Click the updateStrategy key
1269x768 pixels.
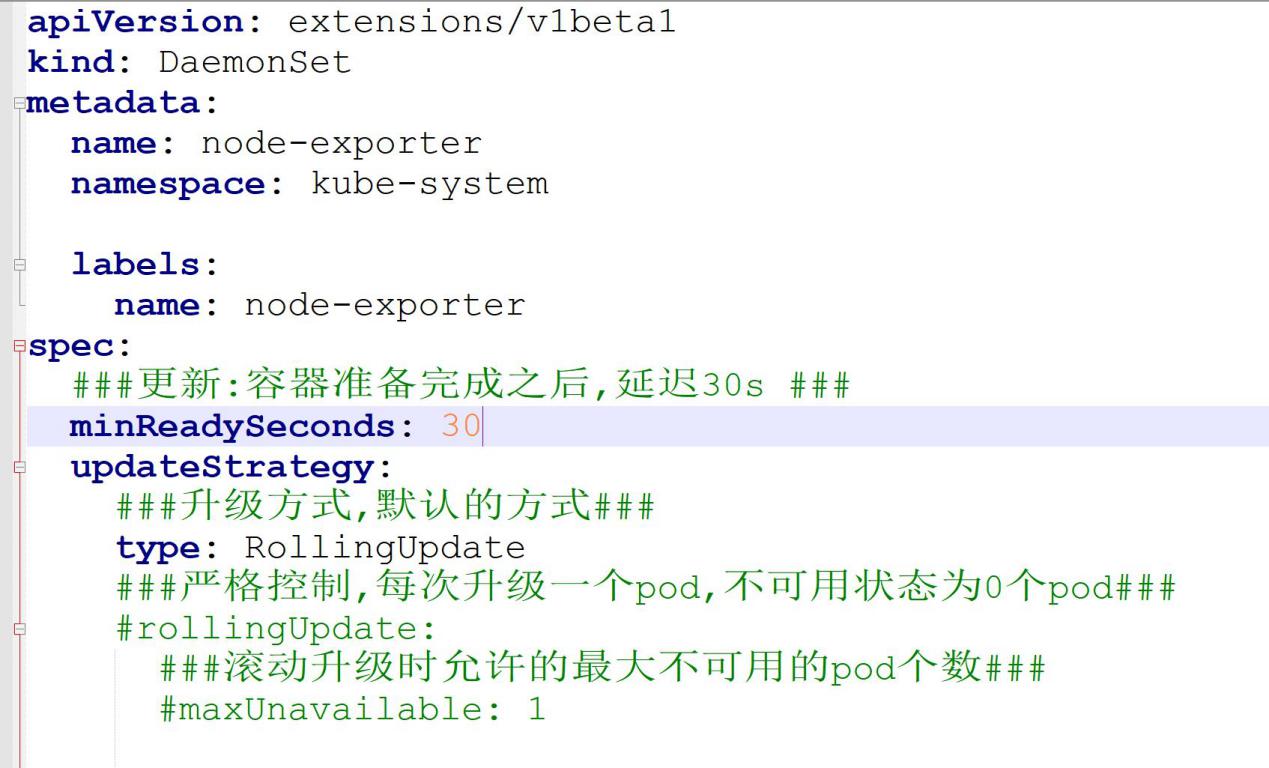pos(221,467)
